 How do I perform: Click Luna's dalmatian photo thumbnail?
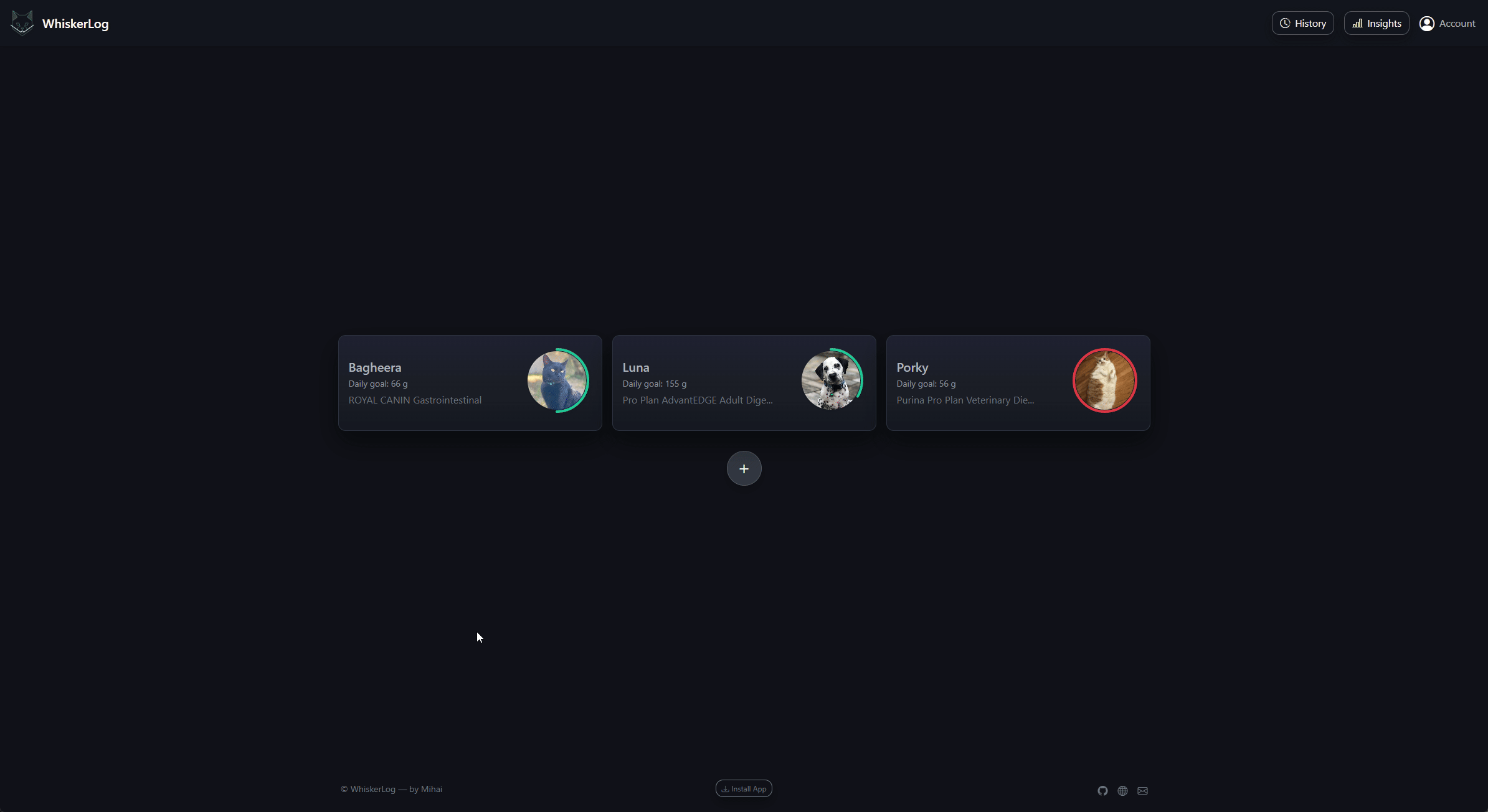coord(832,380)
